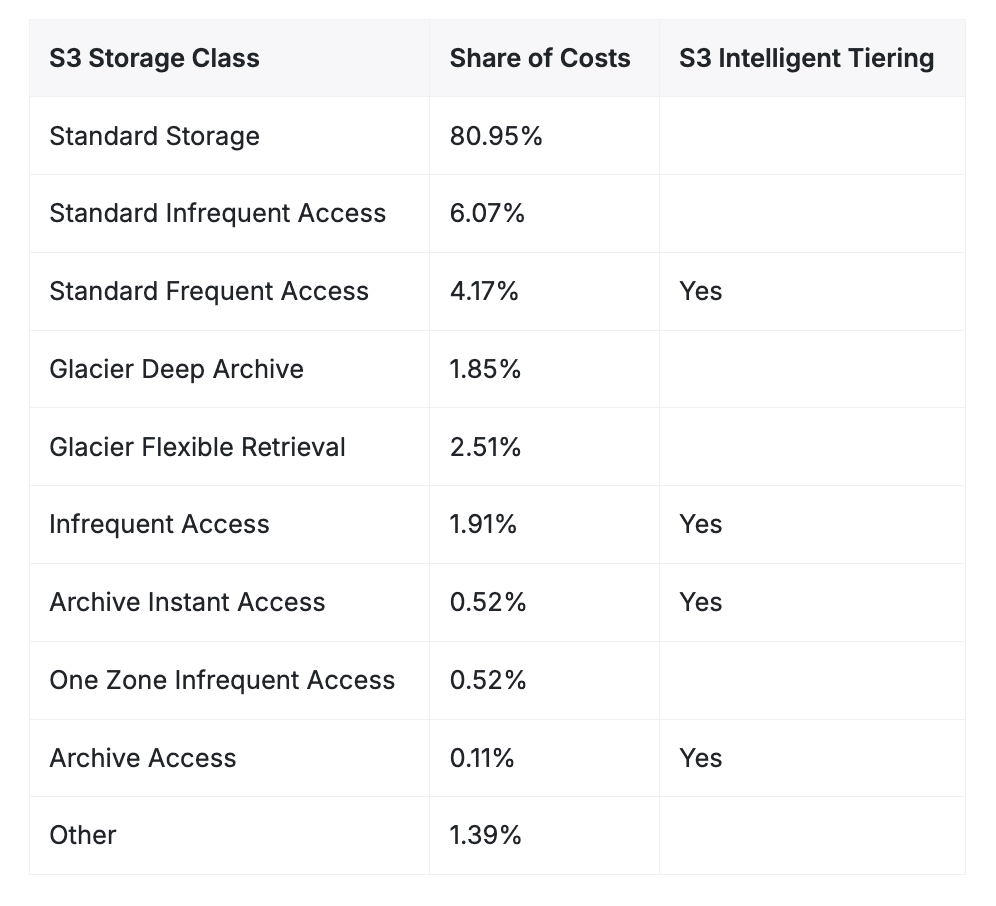Viewport: 996px width, 906px height.
Task: Select the "One Zone Infrequent Access" cell
Action: pos(222,680)
